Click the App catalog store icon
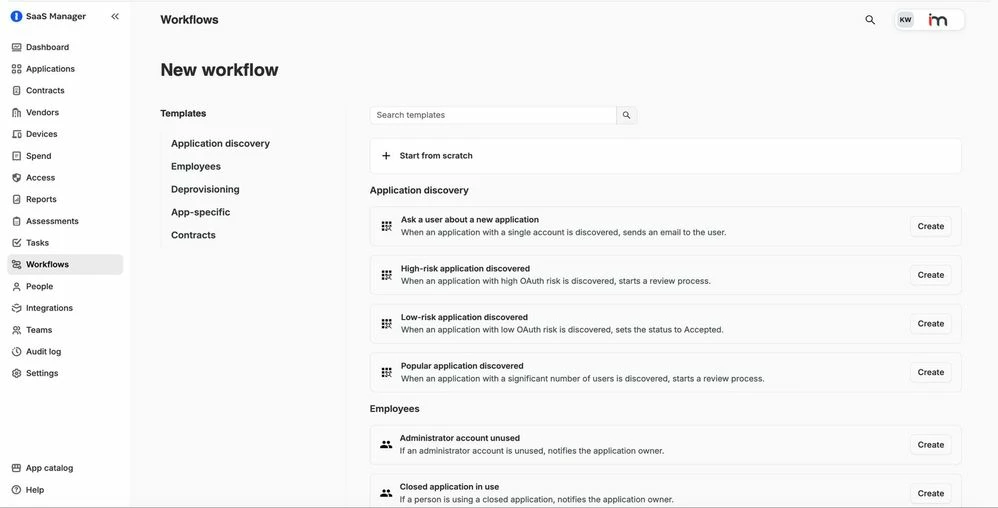 point(17,468)
